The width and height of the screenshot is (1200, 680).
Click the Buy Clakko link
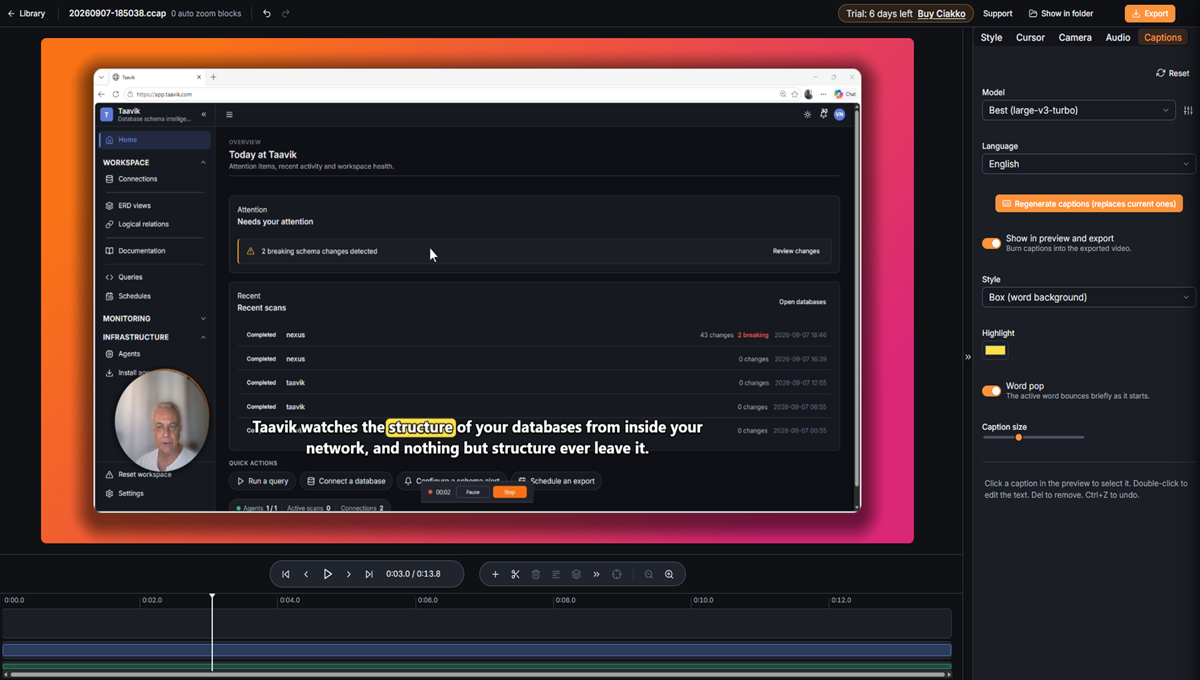point(941,13)
